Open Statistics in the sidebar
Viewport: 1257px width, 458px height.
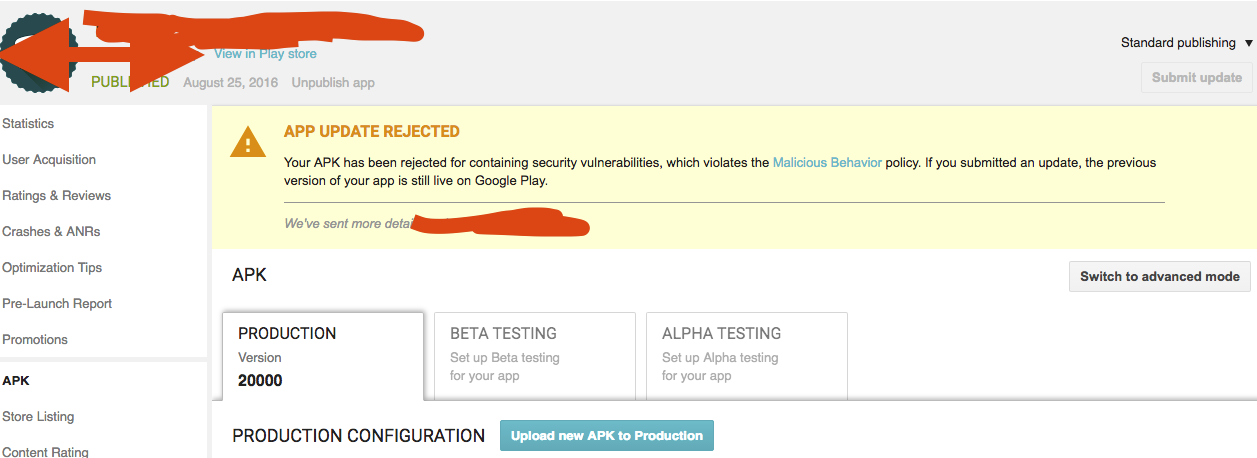pyautogui.click(x=28, y=124)
